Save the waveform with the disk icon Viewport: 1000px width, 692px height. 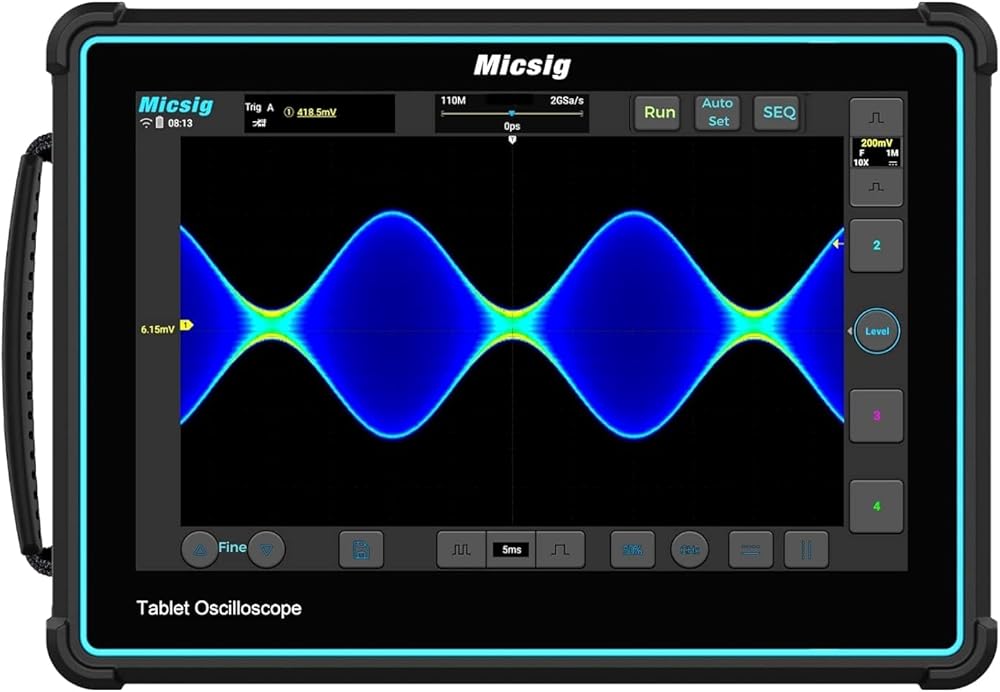[x=361, y=549]
